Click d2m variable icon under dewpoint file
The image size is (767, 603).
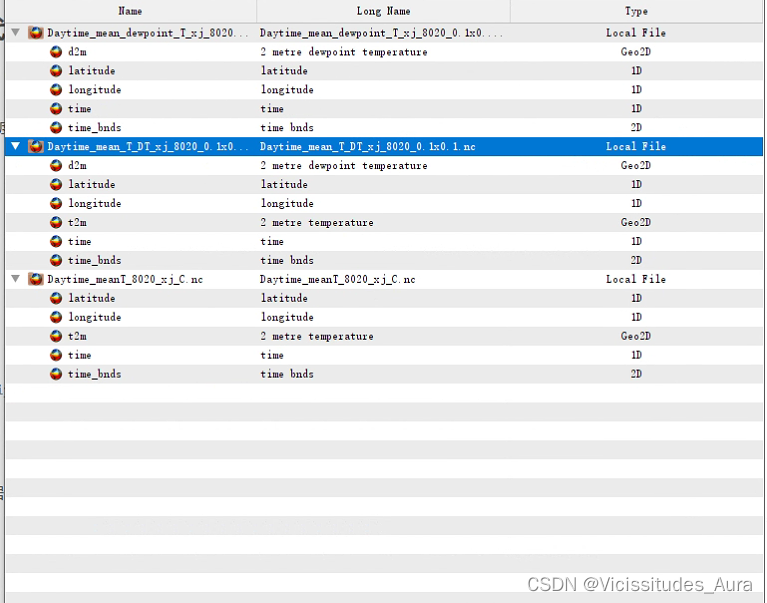point(56,52)
